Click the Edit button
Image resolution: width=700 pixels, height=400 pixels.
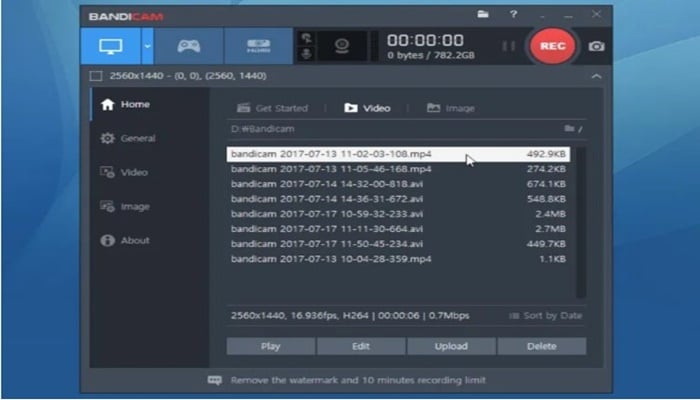(x=361, y=346)
